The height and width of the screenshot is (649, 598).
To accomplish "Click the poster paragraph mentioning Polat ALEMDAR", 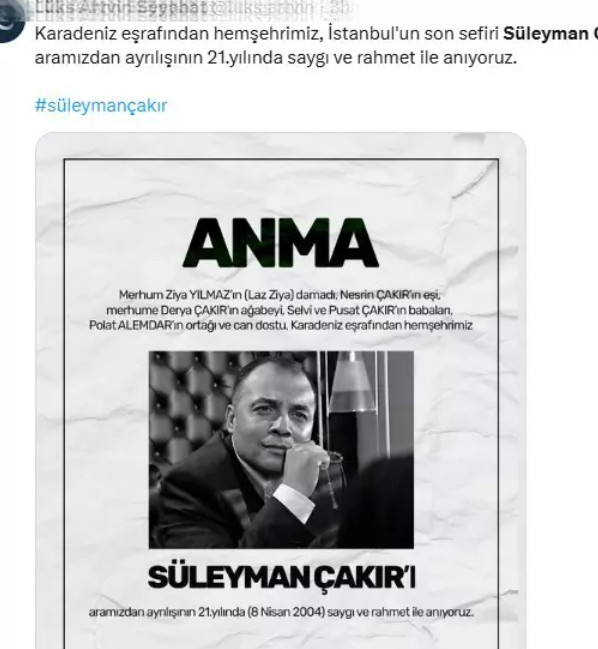I will click(x=281, y=325).
